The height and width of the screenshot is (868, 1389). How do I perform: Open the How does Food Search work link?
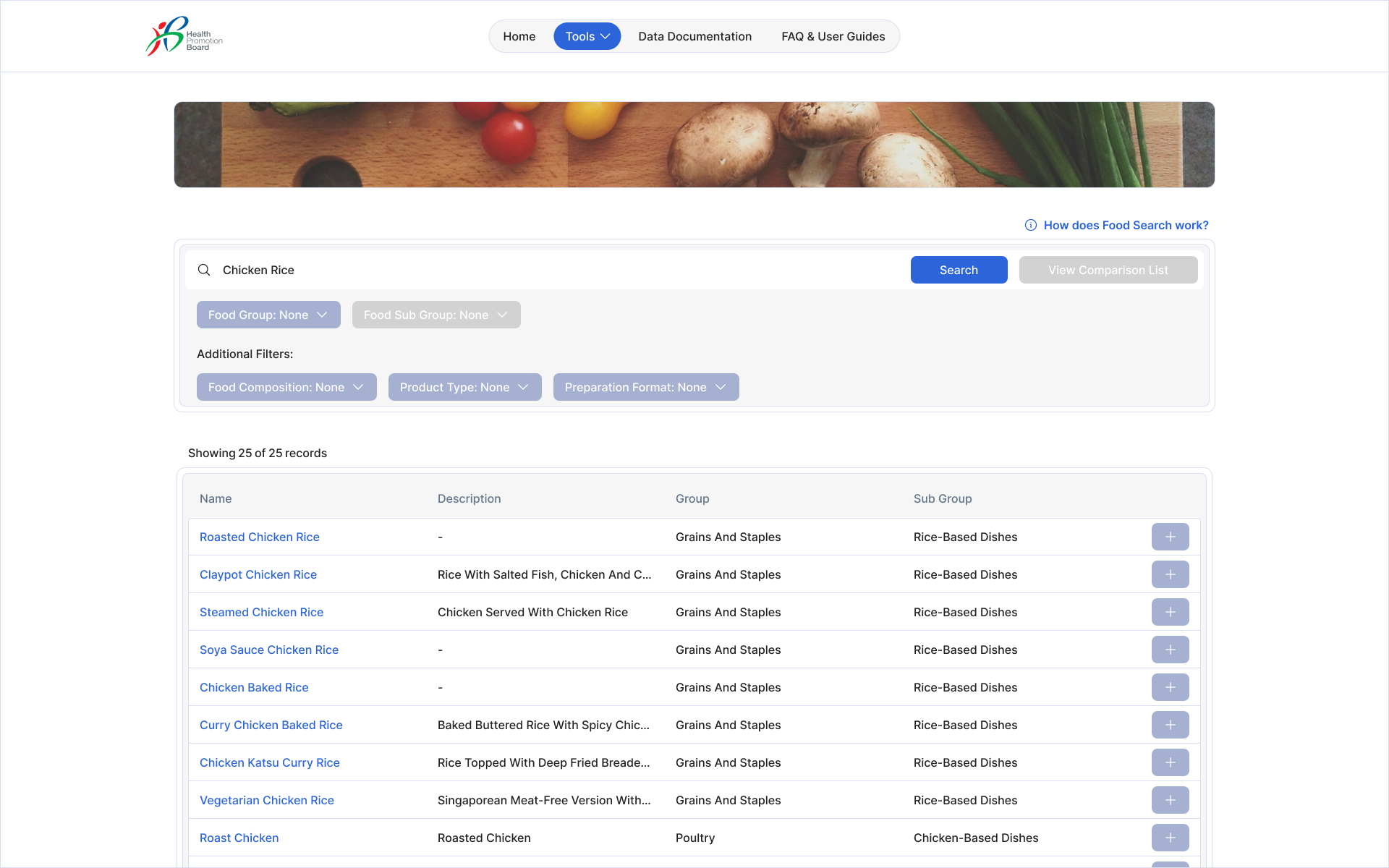click(x=1126, y=225)
